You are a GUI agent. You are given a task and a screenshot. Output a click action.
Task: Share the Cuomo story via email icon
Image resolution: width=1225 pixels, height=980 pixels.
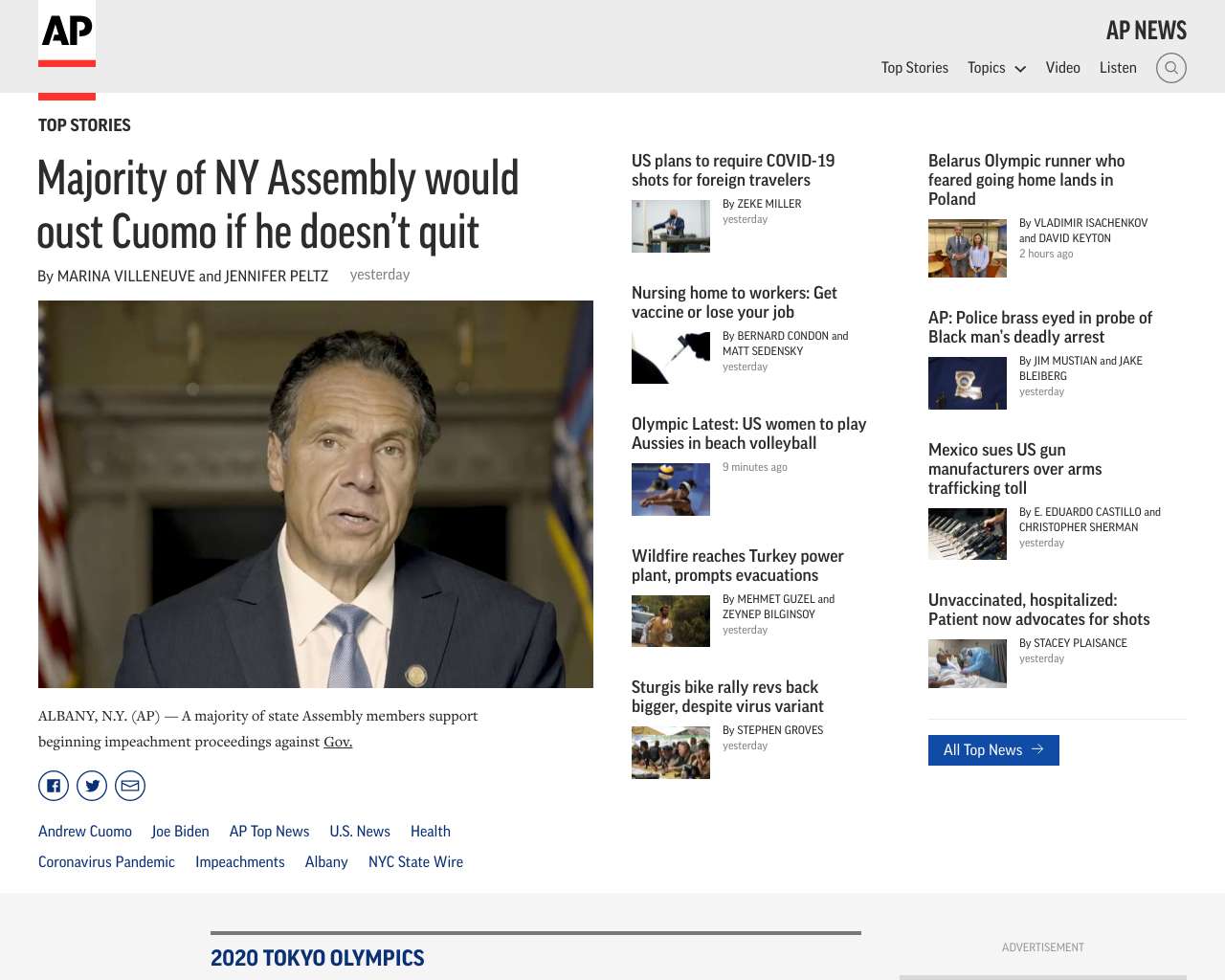tap(130, 786)
